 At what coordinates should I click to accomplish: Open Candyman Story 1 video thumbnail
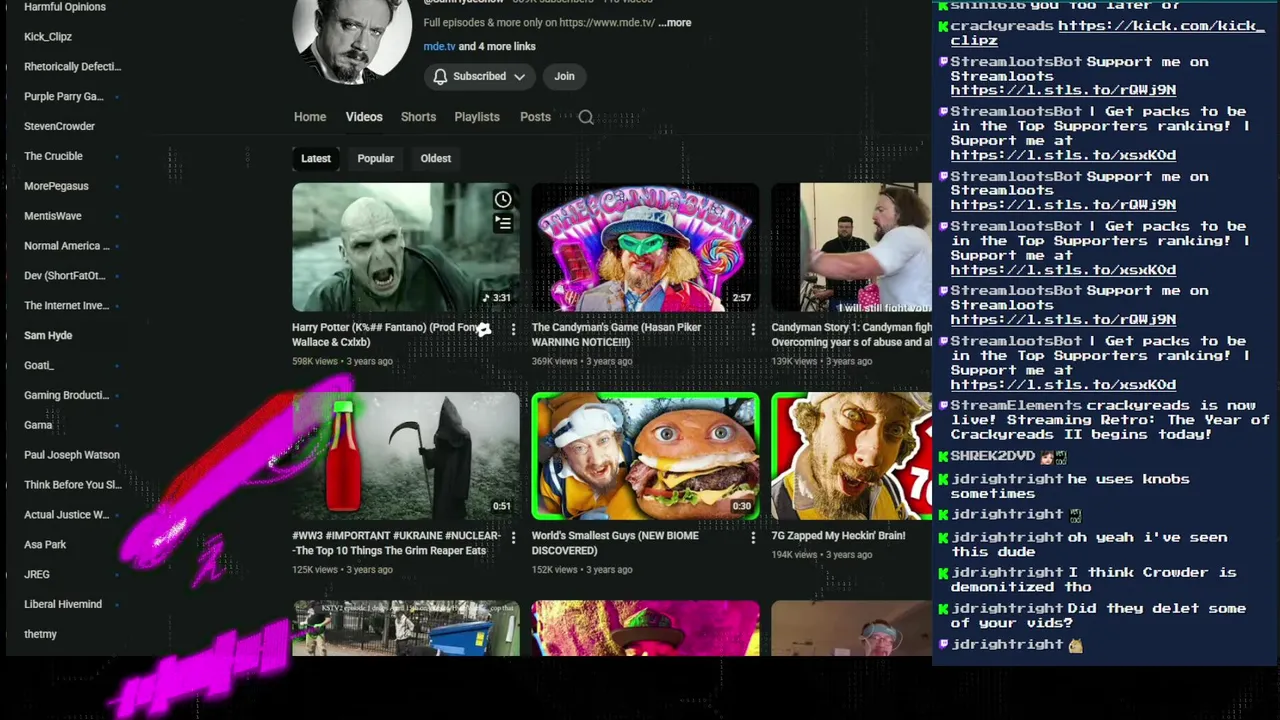tap(851, 248)
